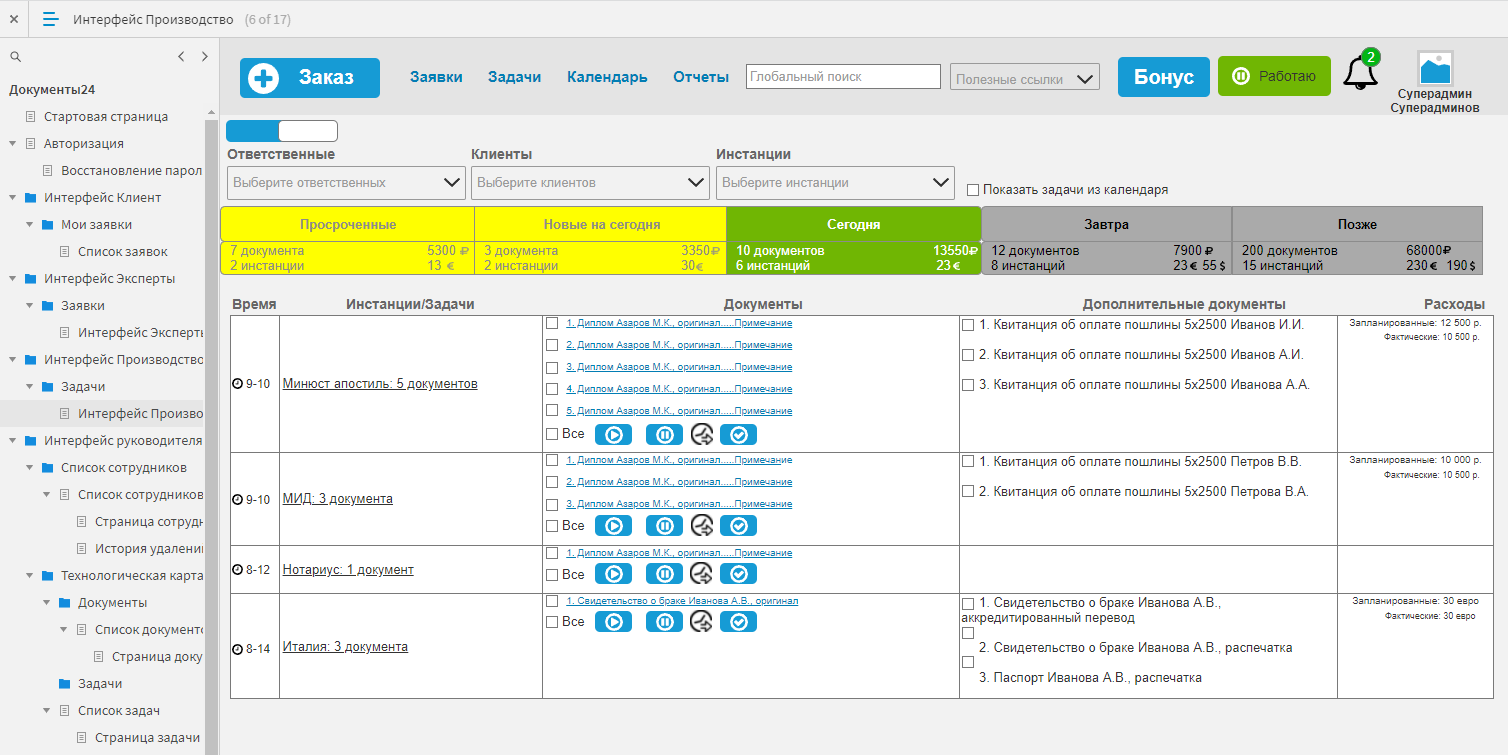Open the Выберите ответственных dropdown
Image resolution: width=1508 pixels, height=755 pixels.
346,183
